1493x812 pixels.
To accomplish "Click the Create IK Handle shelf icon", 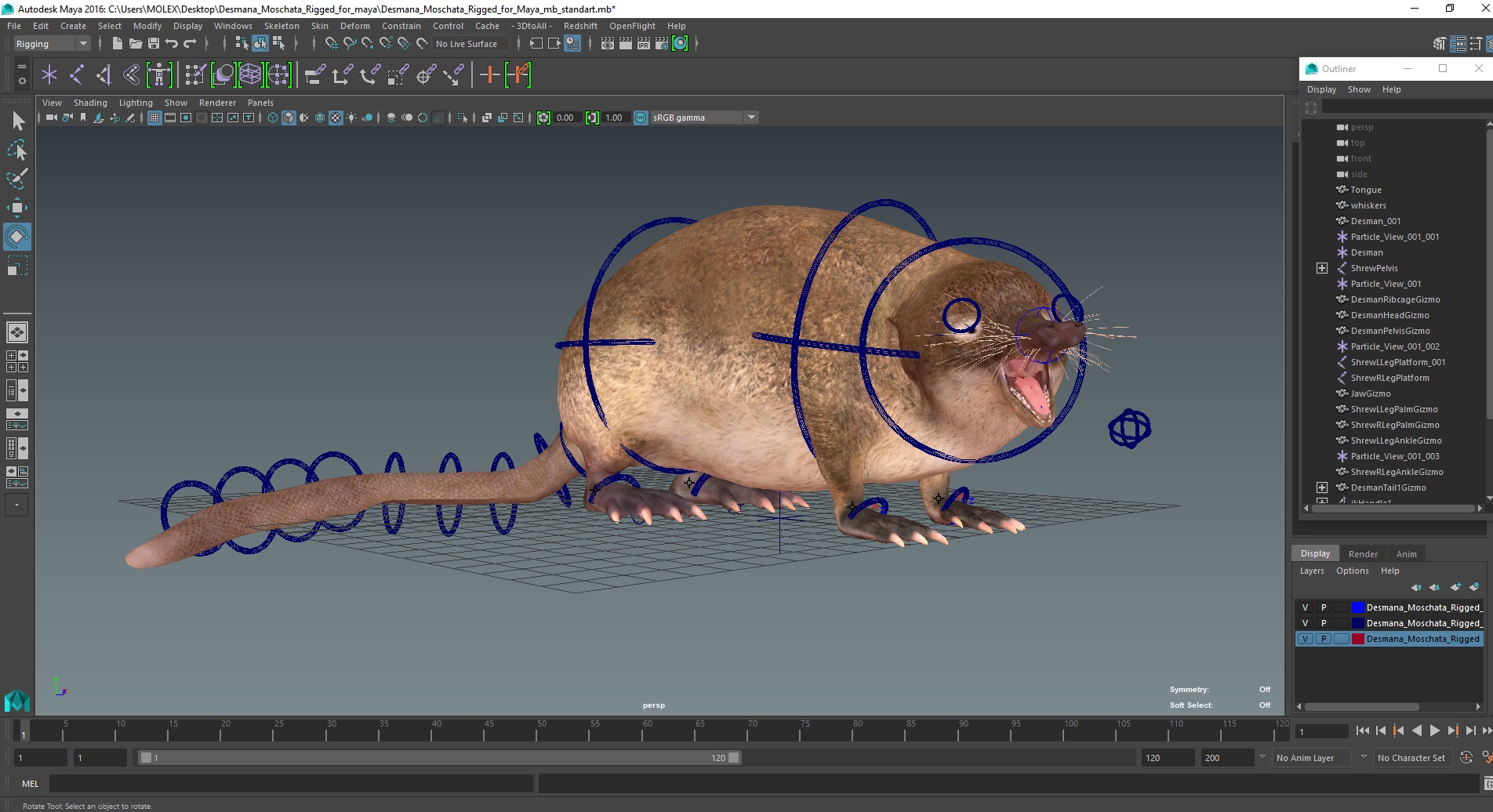I will (x=104, y=75).
